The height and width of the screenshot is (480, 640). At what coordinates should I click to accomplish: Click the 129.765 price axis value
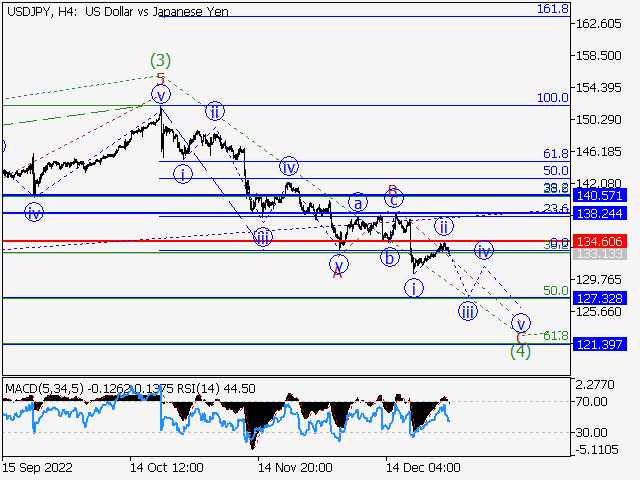coord(598,280)
